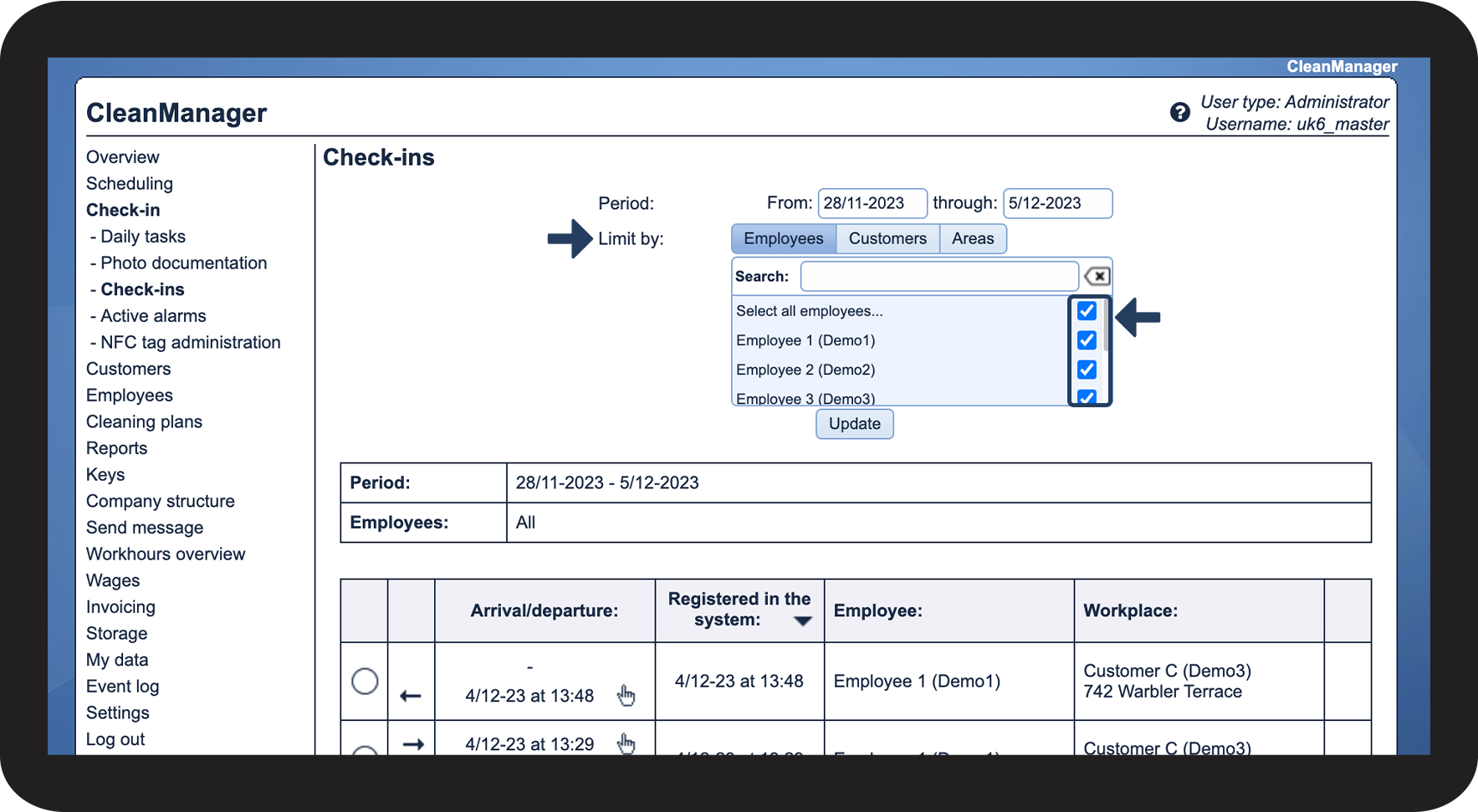Screen dimensions: 1478x812
Task: Select the radio button in the first check-in row
Action: pos(365,682)
